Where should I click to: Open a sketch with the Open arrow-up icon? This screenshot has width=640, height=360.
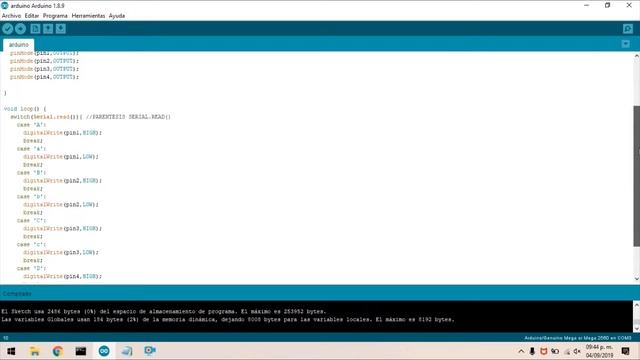point(48,29)
